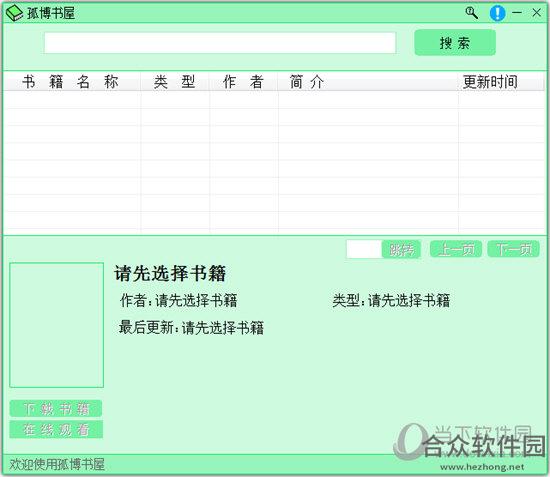Click the 跳转 jump button
Screen dimensions: 550x477
click(x=401, y=249)
